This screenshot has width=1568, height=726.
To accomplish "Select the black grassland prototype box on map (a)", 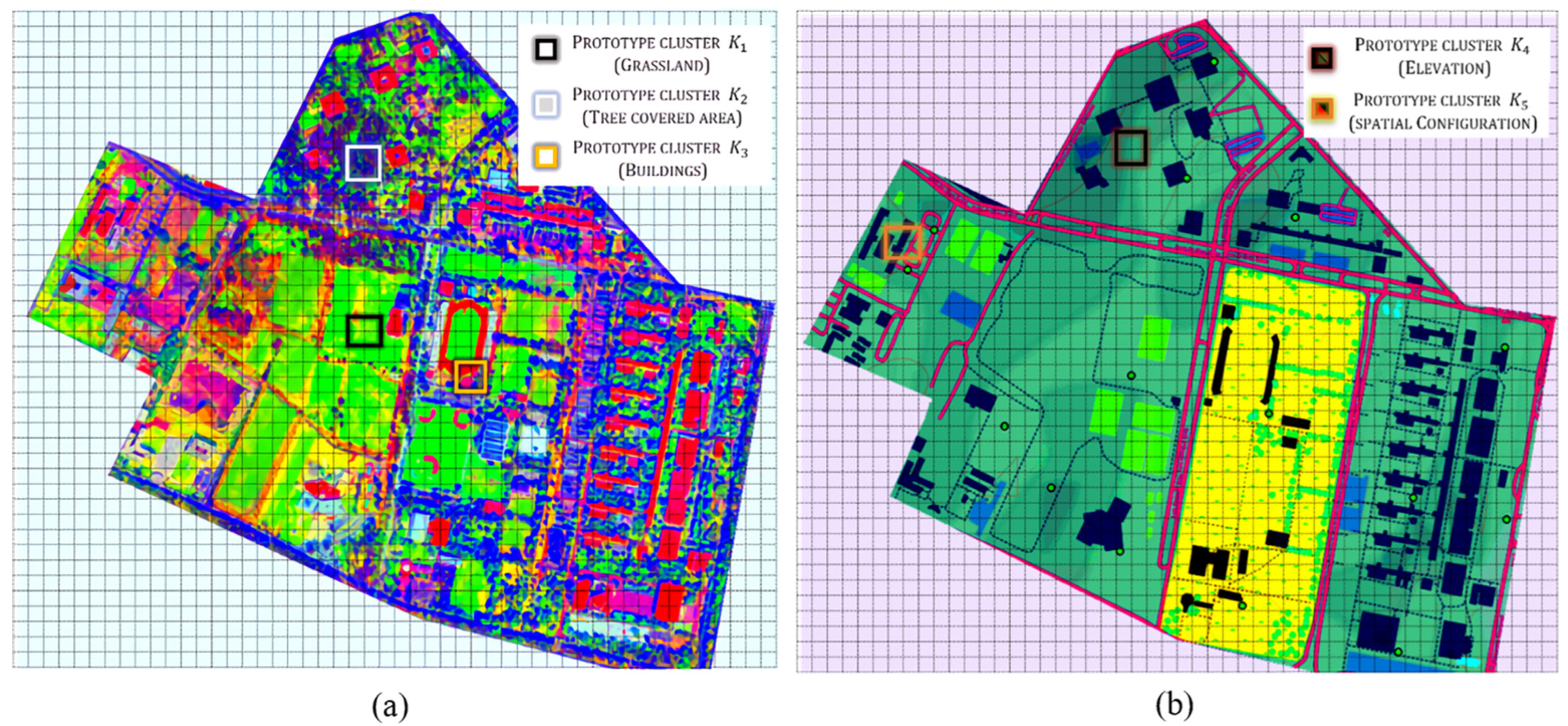I will tap(364, 331).
